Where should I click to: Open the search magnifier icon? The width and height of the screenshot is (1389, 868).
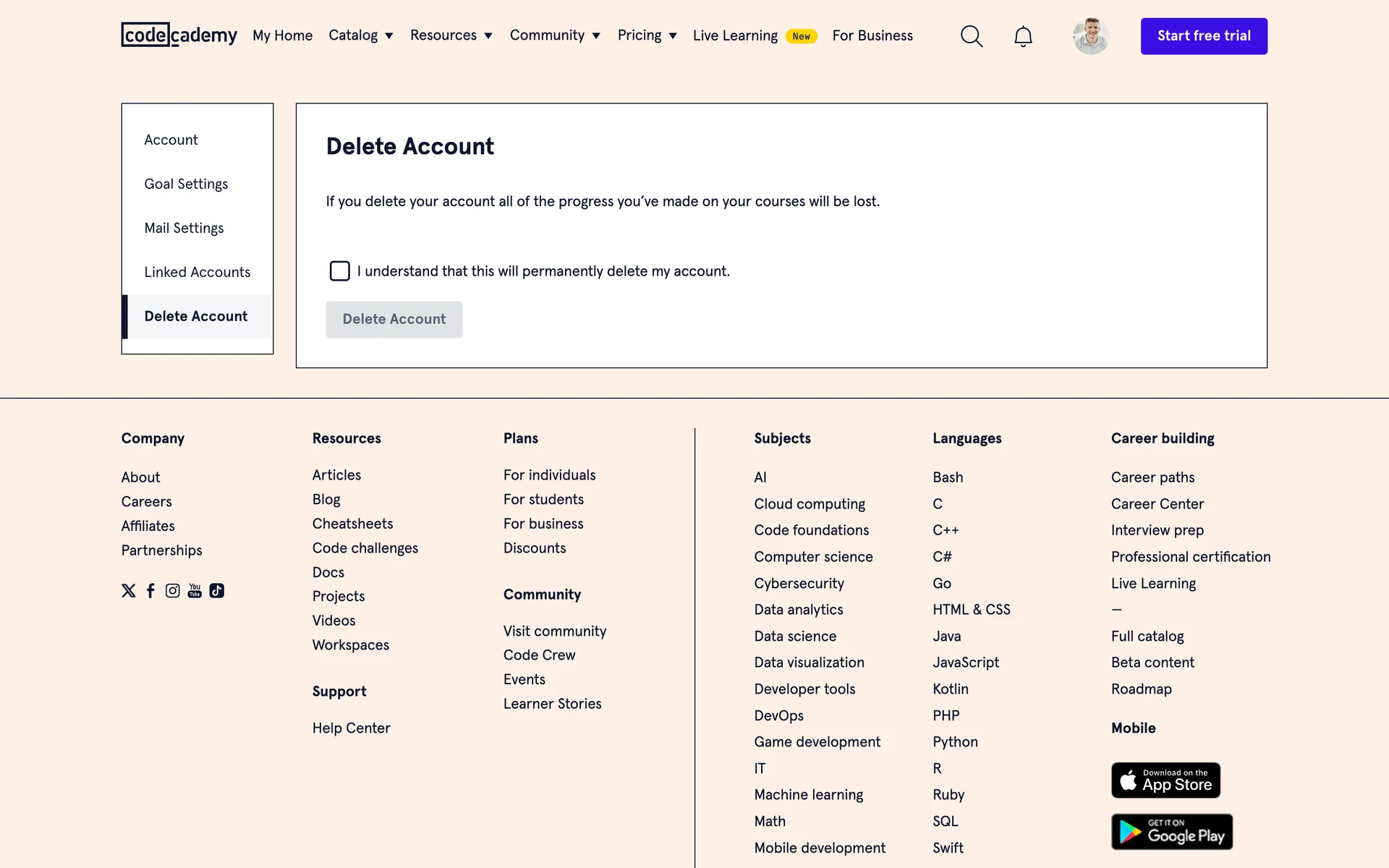tap(971, 36)
